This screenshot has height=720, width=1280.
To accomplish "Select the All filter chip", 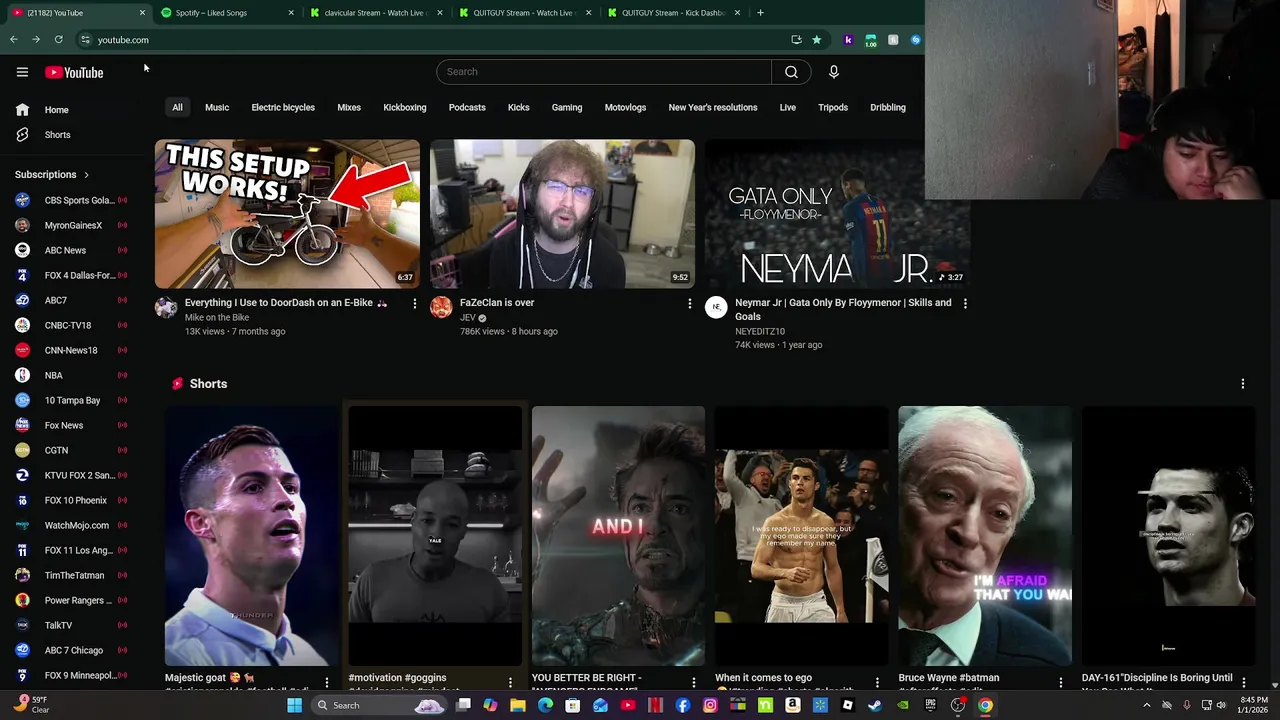I will coord(177,107).
